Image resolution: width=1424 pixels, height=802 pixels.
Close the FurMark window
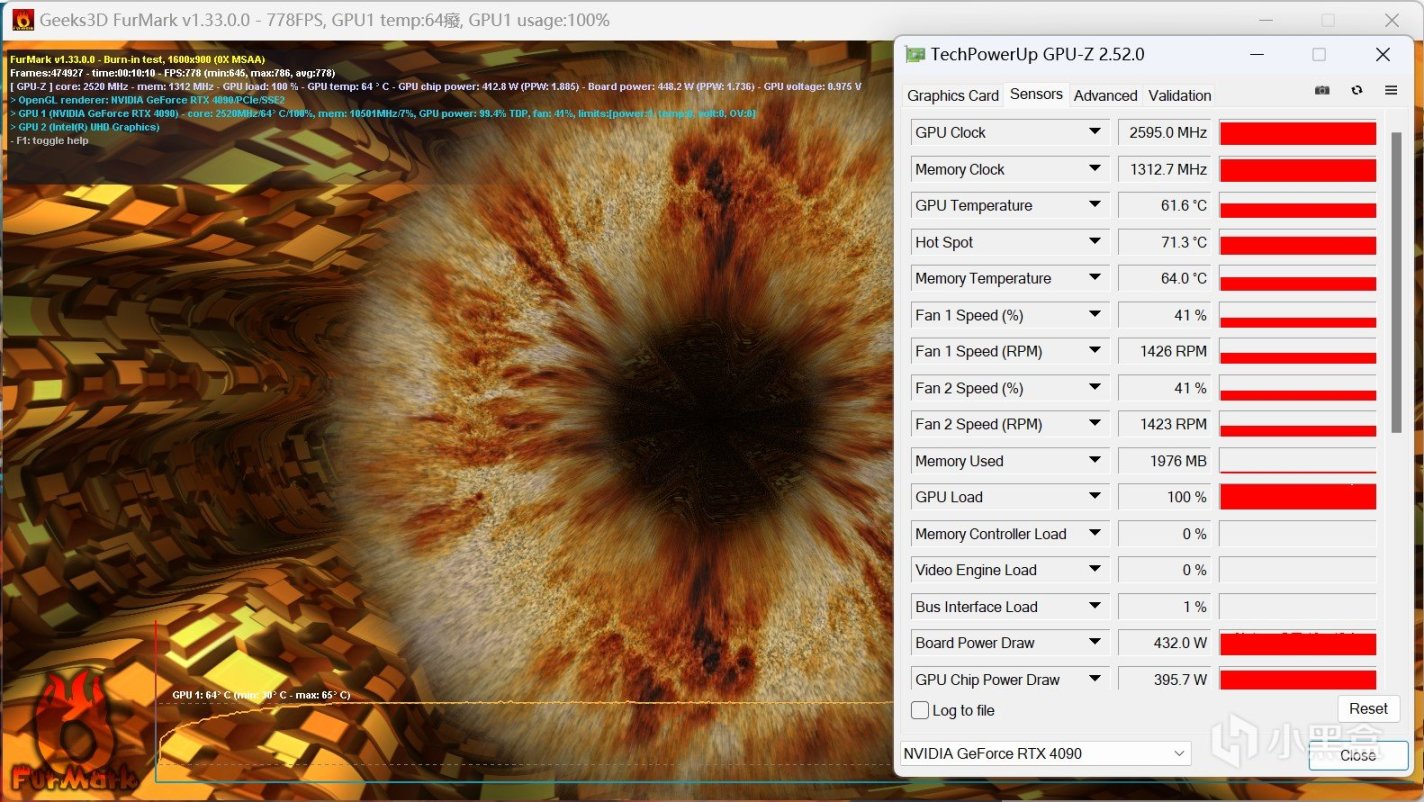click(1392, 20)
